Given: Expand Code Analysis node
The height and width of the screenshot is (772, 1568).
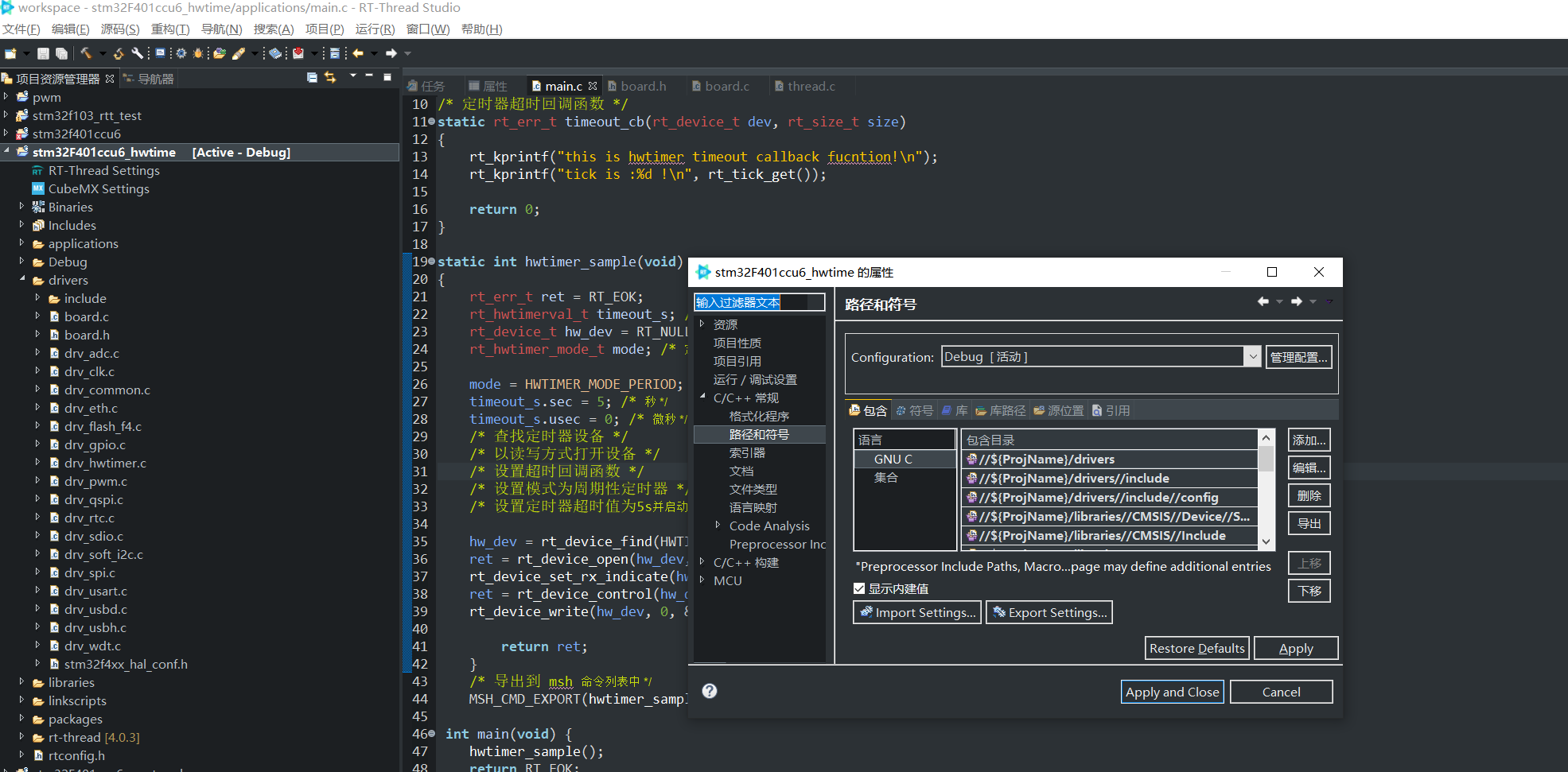Looking at the screenshot, I should (x=718, y=526).
